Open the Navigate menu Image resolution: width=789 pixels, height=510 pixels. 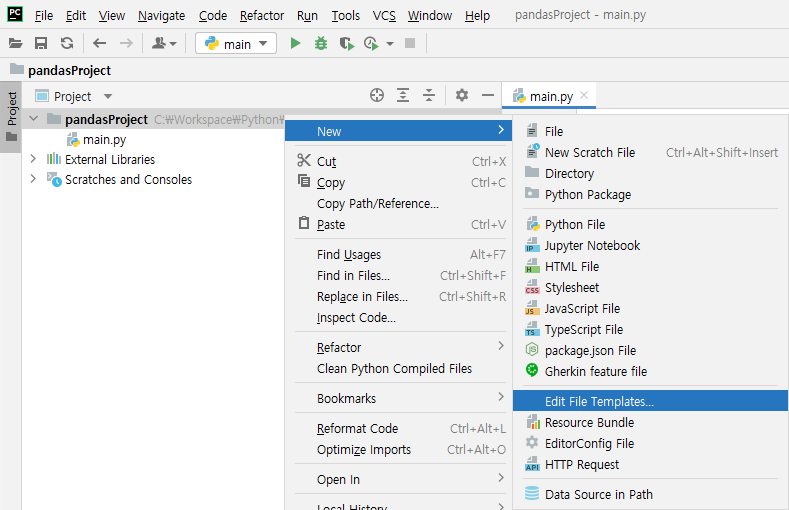tap(162, 16)
